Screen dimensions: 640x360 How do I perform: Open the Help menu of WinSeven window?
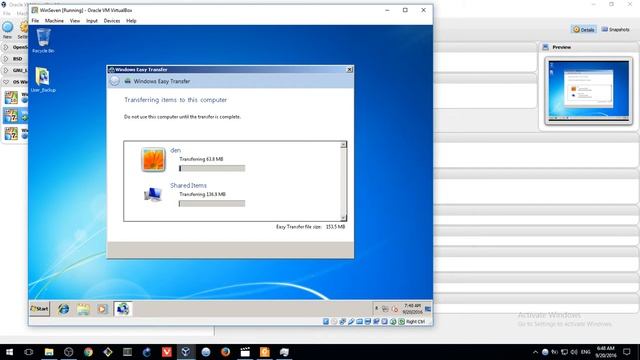tap(131, 21)
